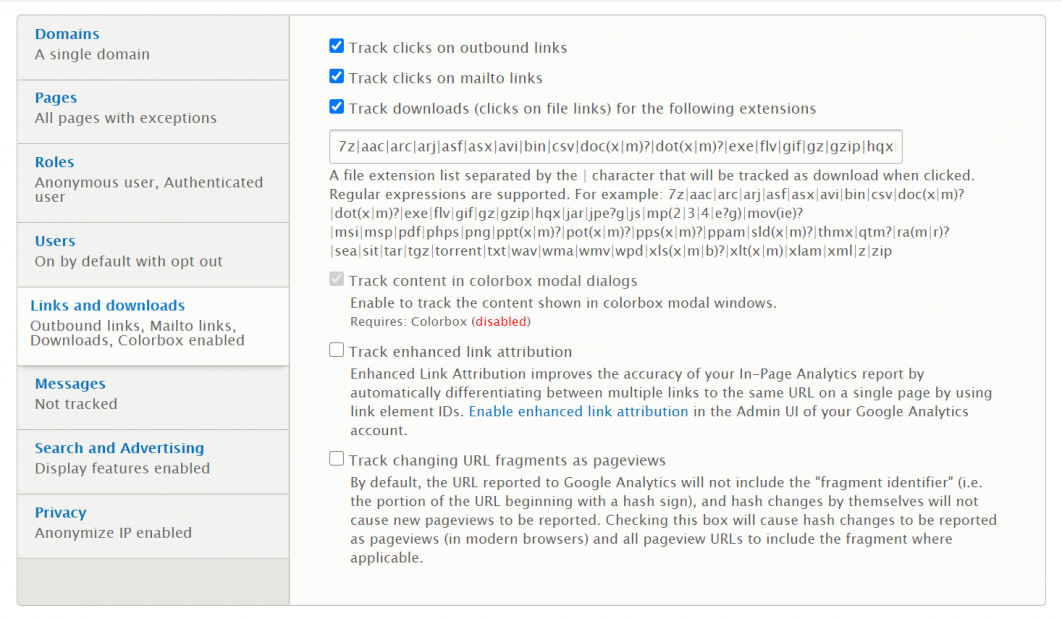This screenshot has height=619, width=1062.
Task: Open the Users tab
Action: pos(55,242)
